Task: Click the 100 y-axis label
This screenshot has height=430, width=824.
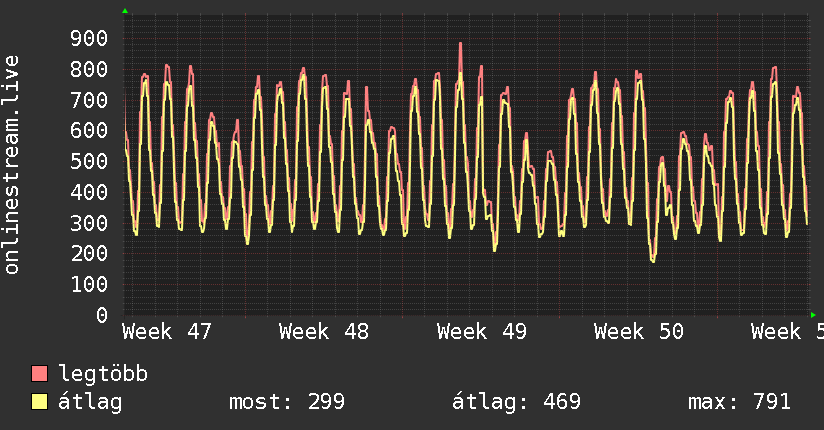Action: (89, 284)
